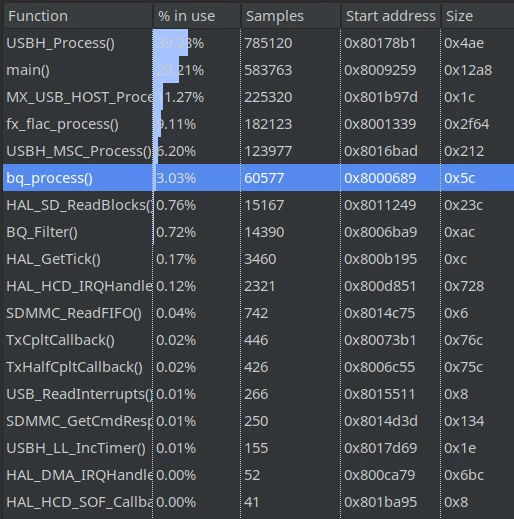514x519 pixels.
Task: Select the HAL_SD_ReadBlocks function row
Action: (x=258, y=205)
